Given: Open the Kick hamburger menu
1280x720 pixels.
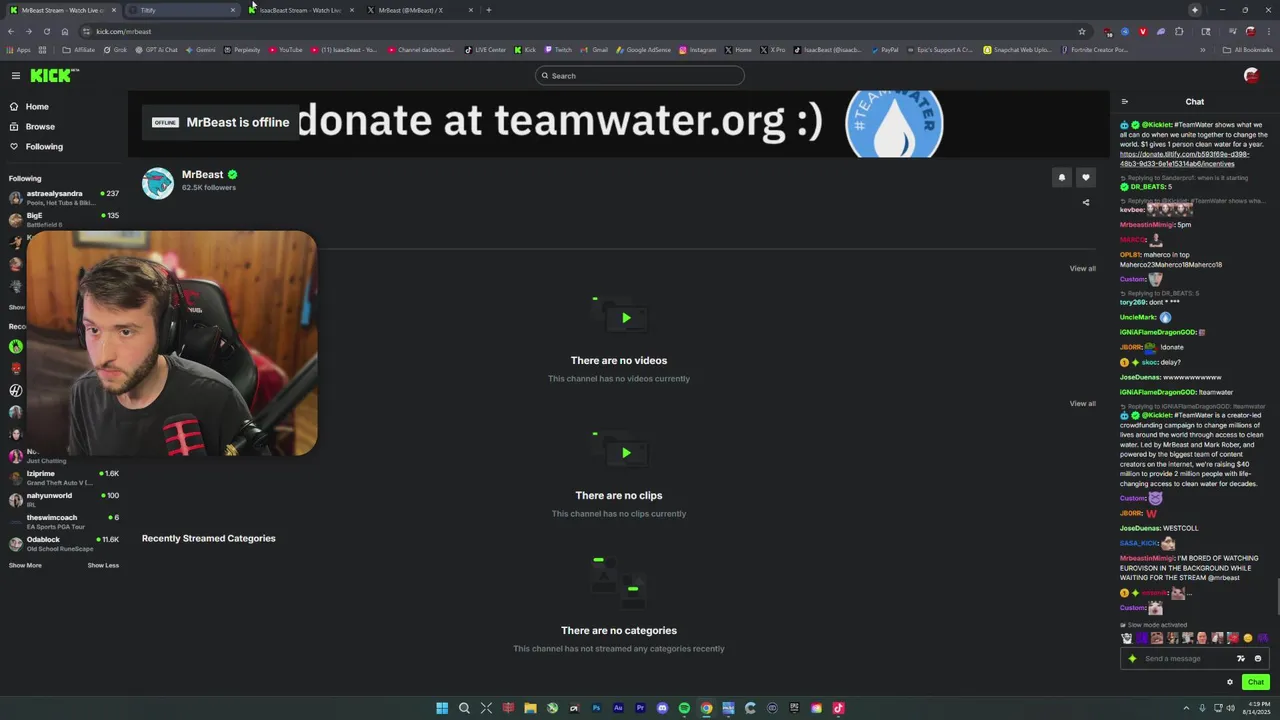Looking at the screenshot, I should pyautogui.click(x=16, y=76).
